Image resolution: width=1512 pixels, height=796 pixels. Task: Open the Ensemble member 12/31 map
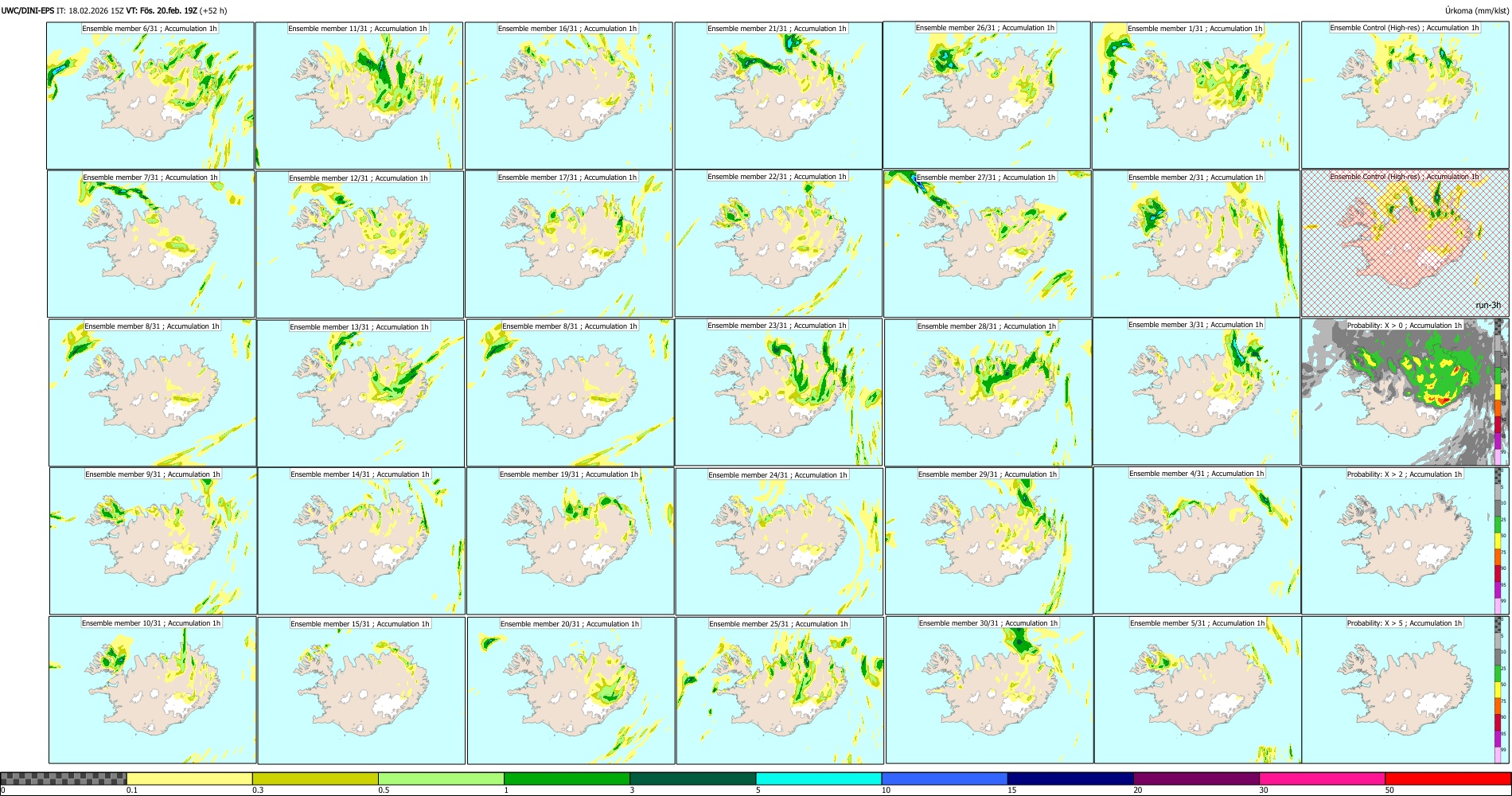(360, 244)
